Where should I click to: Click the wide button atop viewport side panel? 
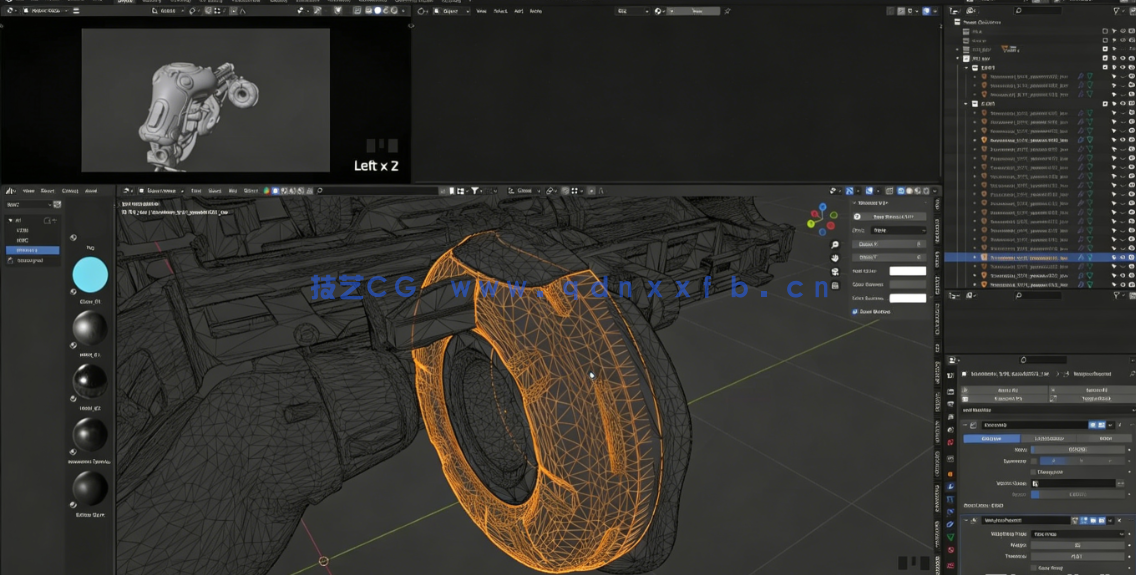[x=890, y=216]
